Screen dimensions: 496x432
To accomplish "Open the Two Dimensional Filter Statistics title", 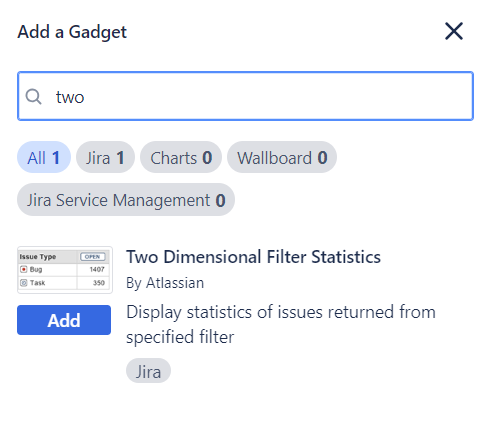I will 253,257.
